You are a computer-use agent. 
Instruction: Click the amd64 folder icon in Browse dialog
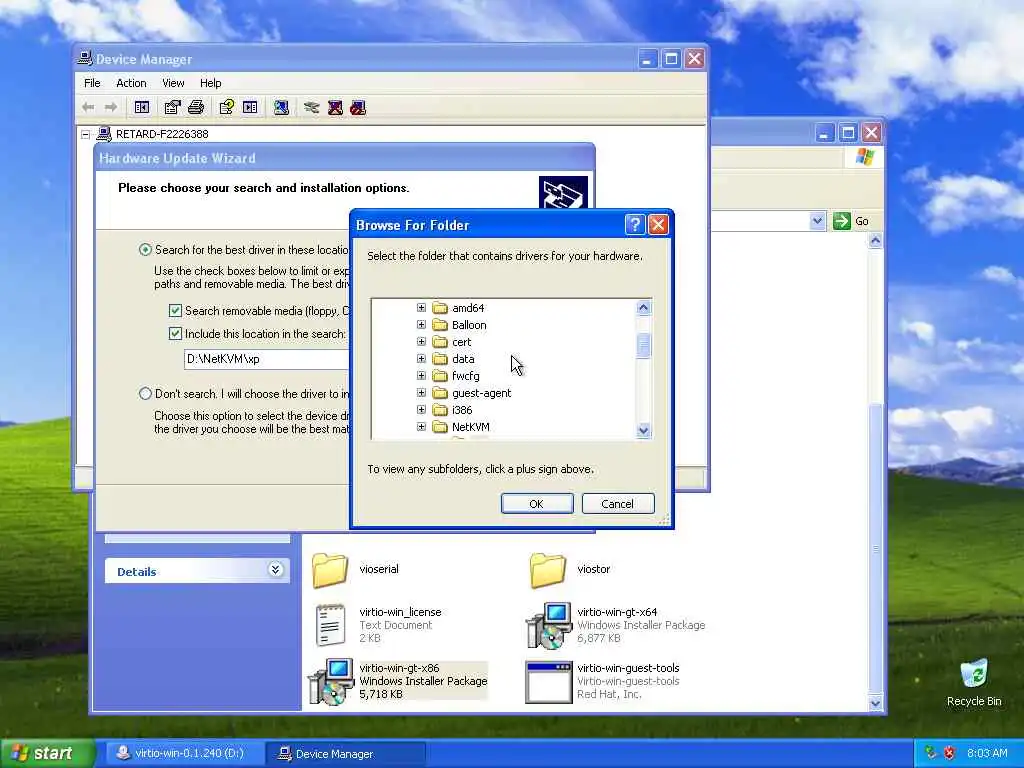point(440,308)
